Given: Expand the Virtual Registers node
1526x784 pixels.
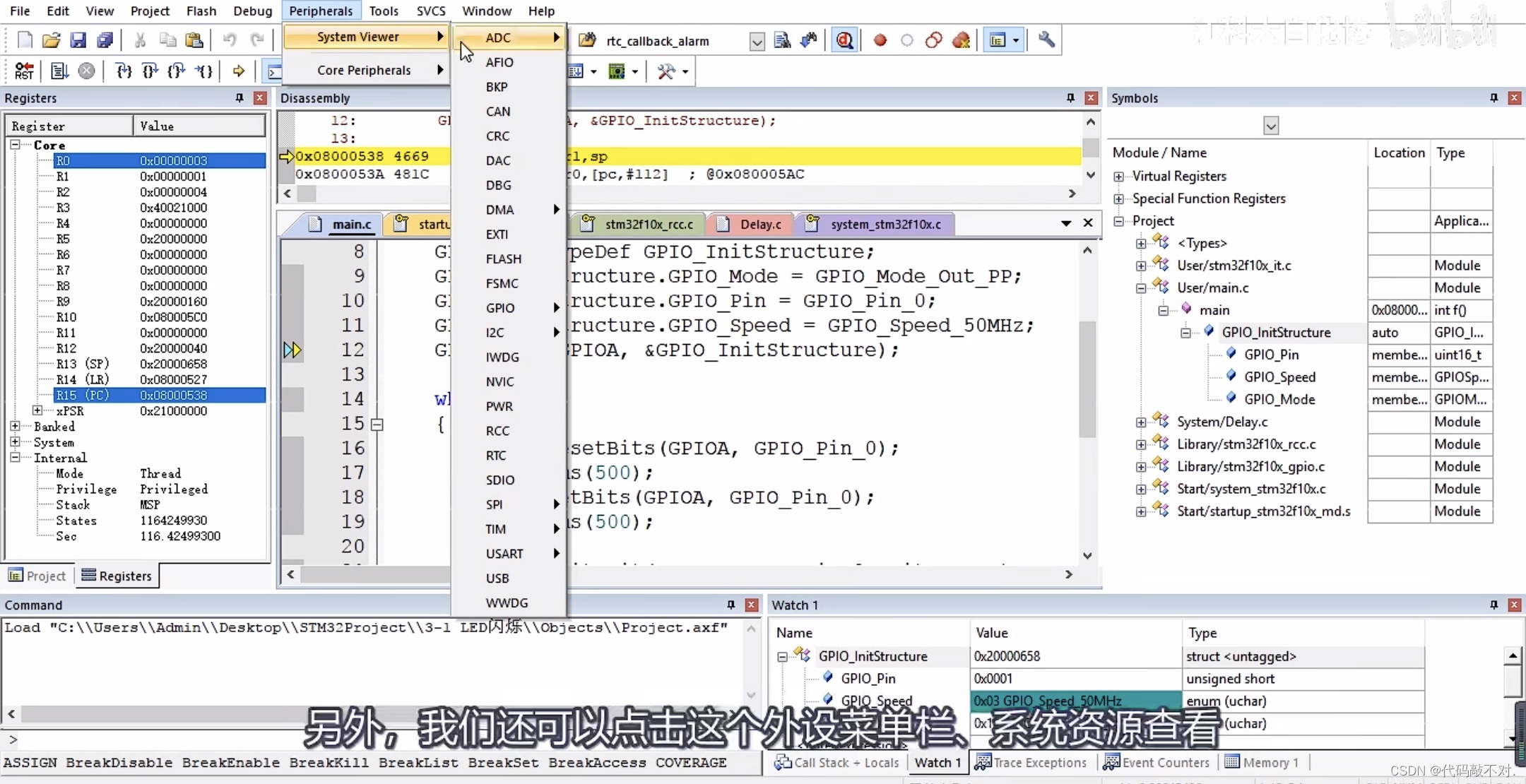Looking at the screenshot, I should tap(1118, 177).
